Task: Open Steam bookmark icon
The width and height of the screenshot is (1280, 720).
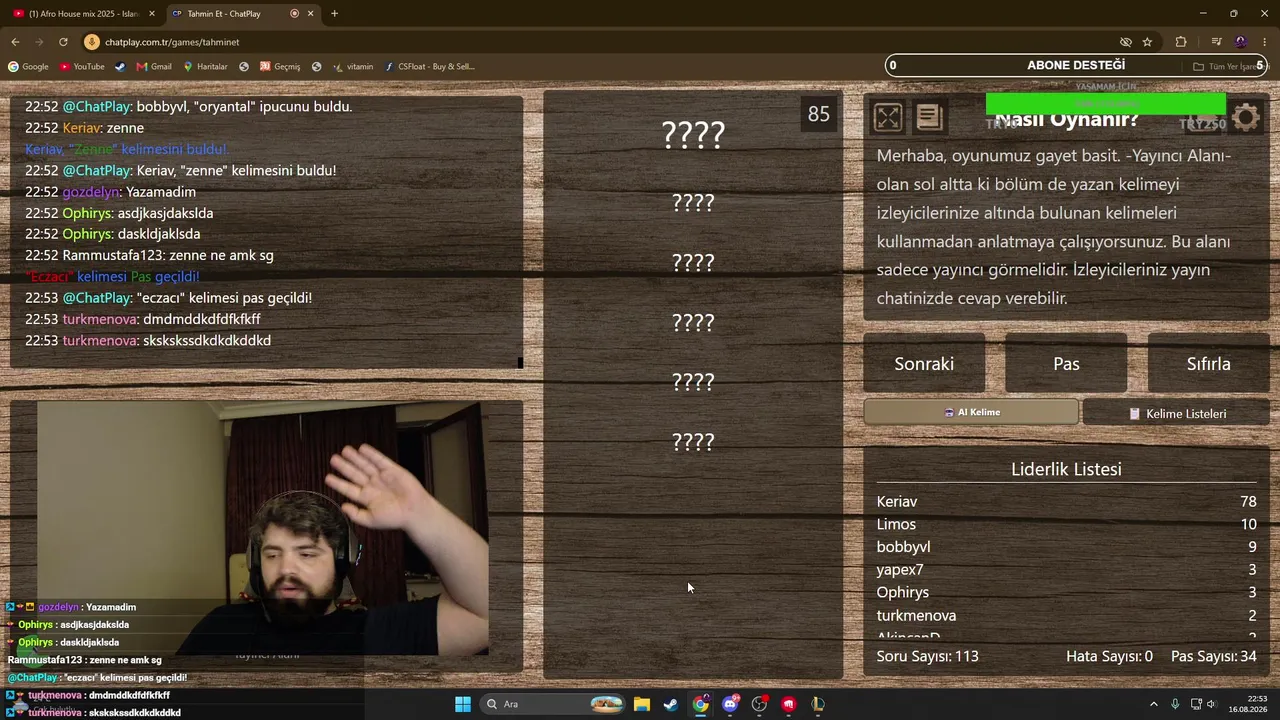Action: click(x=120, y=67)
